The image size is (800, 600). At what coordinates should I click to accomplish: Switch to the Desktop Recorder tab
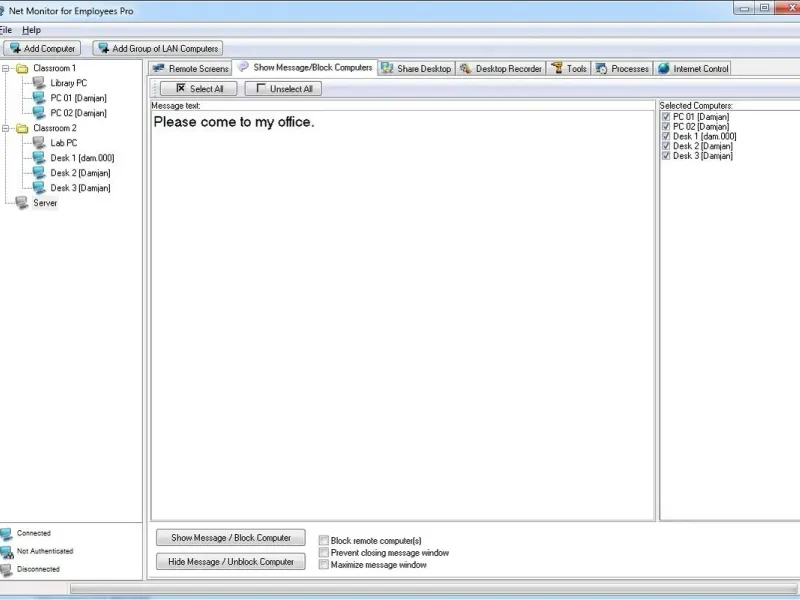(x=501, y=68)
